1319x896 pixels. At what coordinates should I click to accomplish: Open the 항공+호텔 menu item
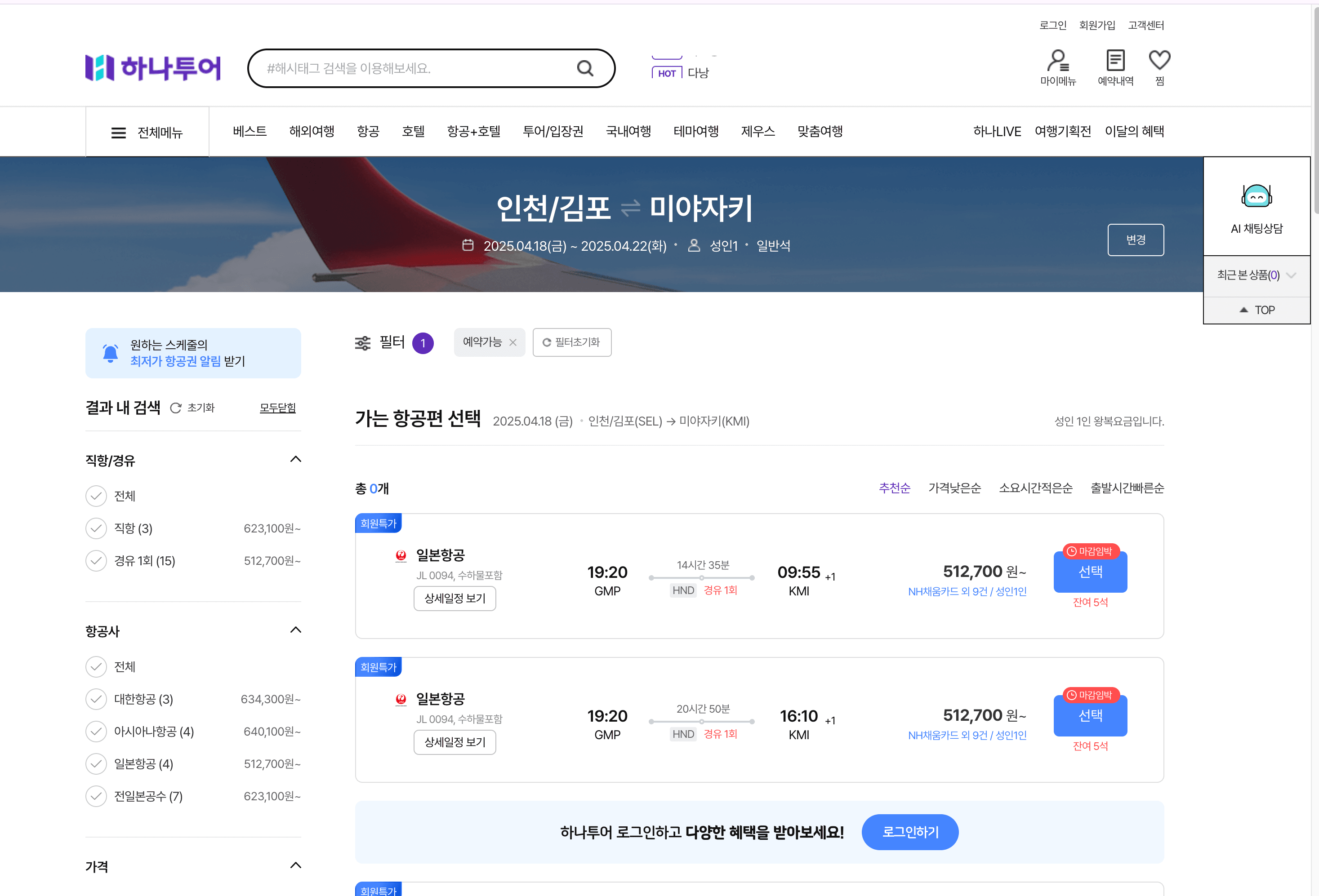[473, 132]
